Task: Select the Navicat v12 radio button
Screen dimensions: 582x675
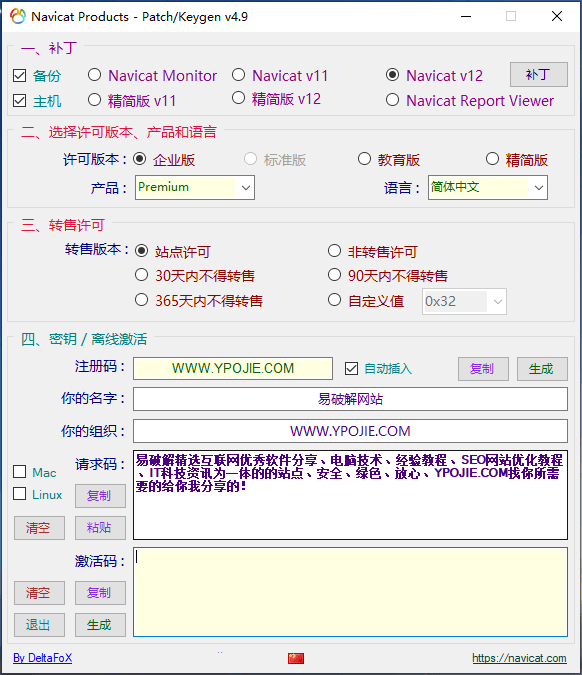Action: click(392, 75)
